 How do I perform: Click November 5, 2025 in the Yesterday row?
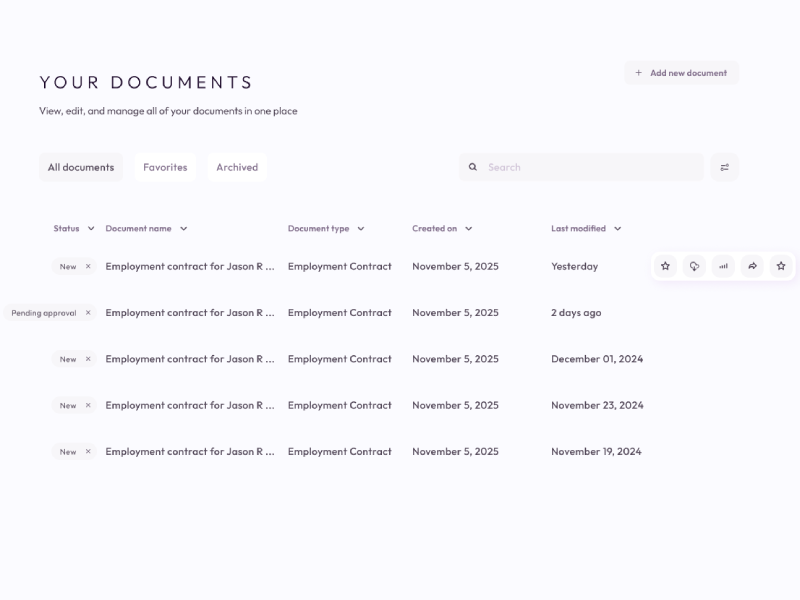tap(455, 266)
